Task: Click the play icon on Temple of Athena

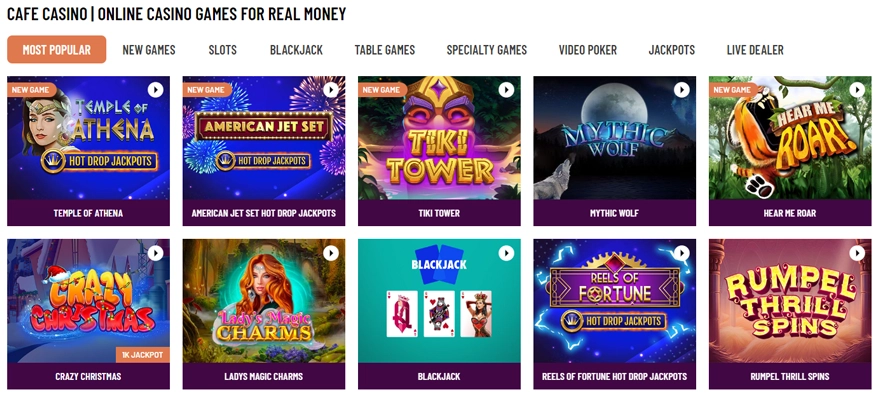Action: click(x=155, y=90)
